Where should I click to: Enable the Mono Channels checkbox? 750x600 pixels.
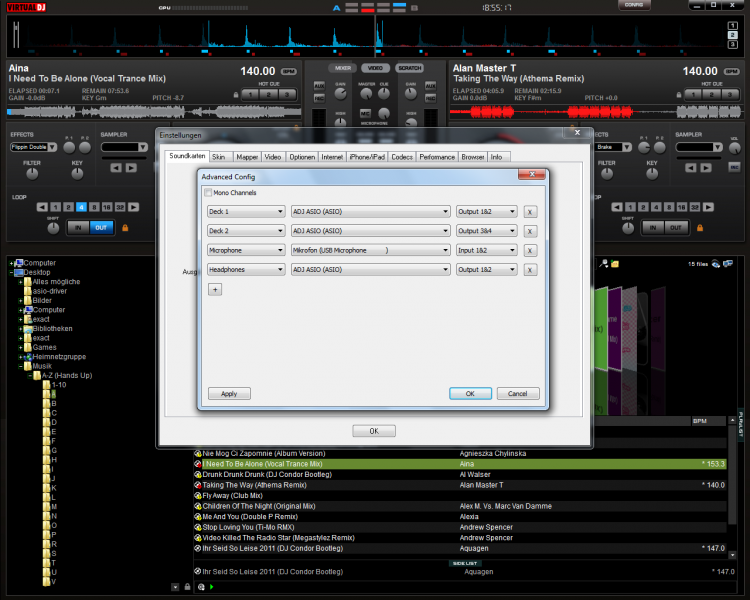click(x=208, y=193)
